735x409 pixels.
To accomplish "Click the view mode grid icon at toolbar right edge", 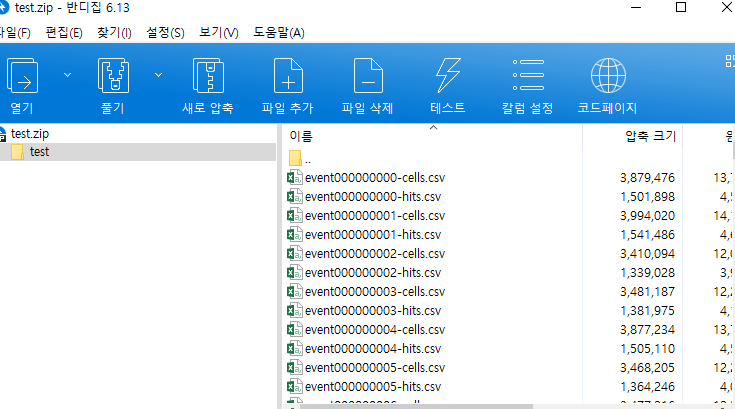I will click(730, 61).
